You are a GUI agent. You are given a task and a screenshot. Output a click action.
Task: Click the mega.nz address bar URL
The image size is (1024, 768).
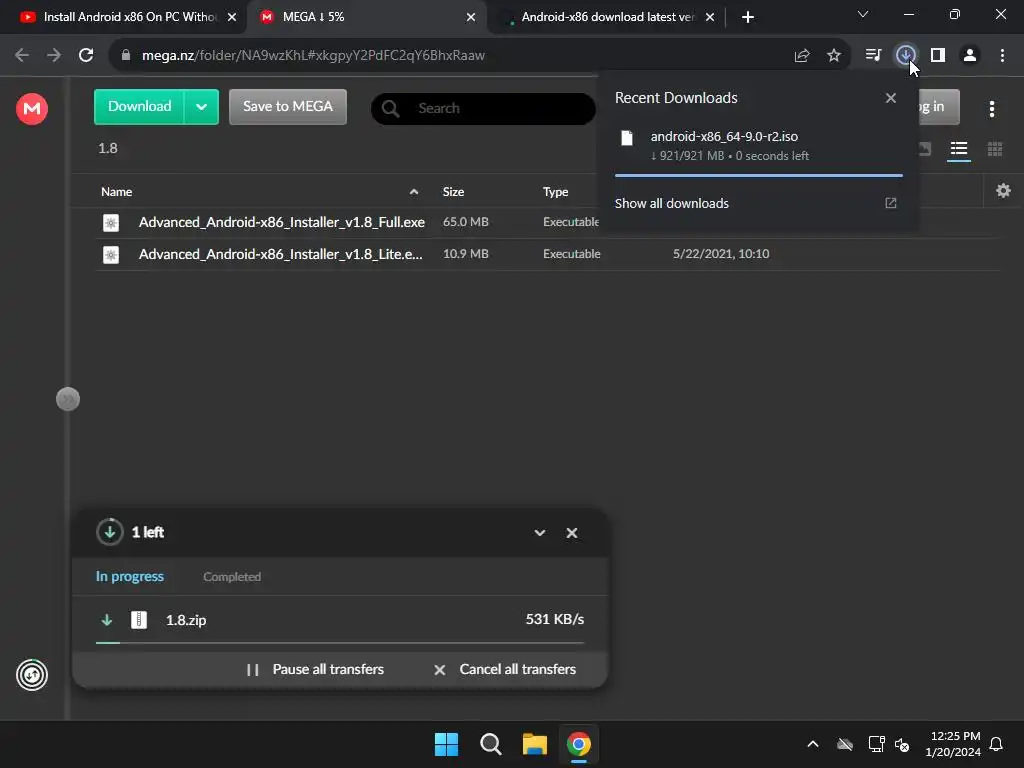[313, 56]
